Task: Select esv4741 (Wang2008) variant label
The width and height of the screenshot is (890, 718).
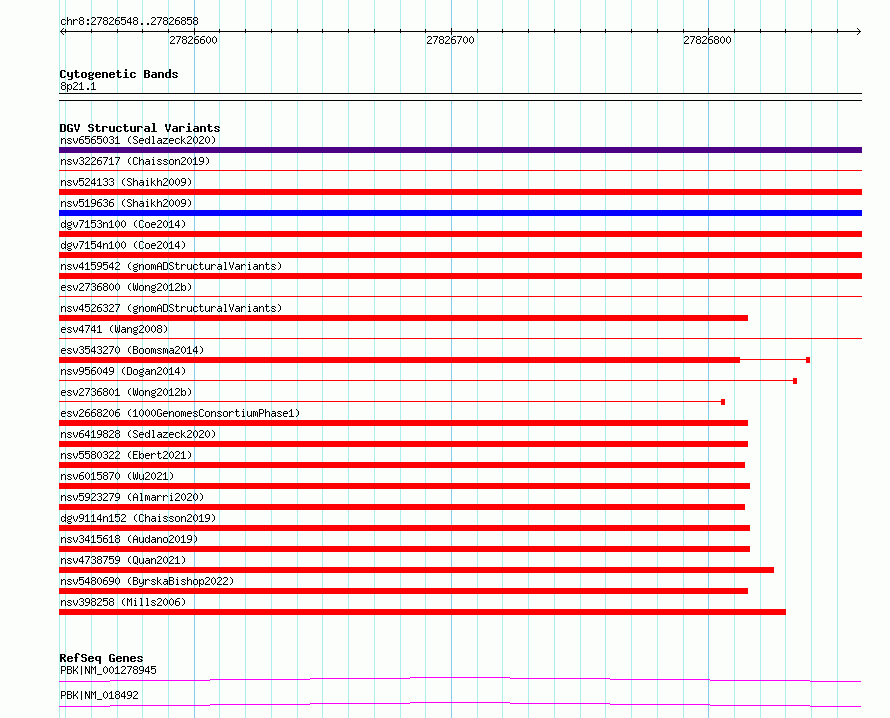Action: 114,329
